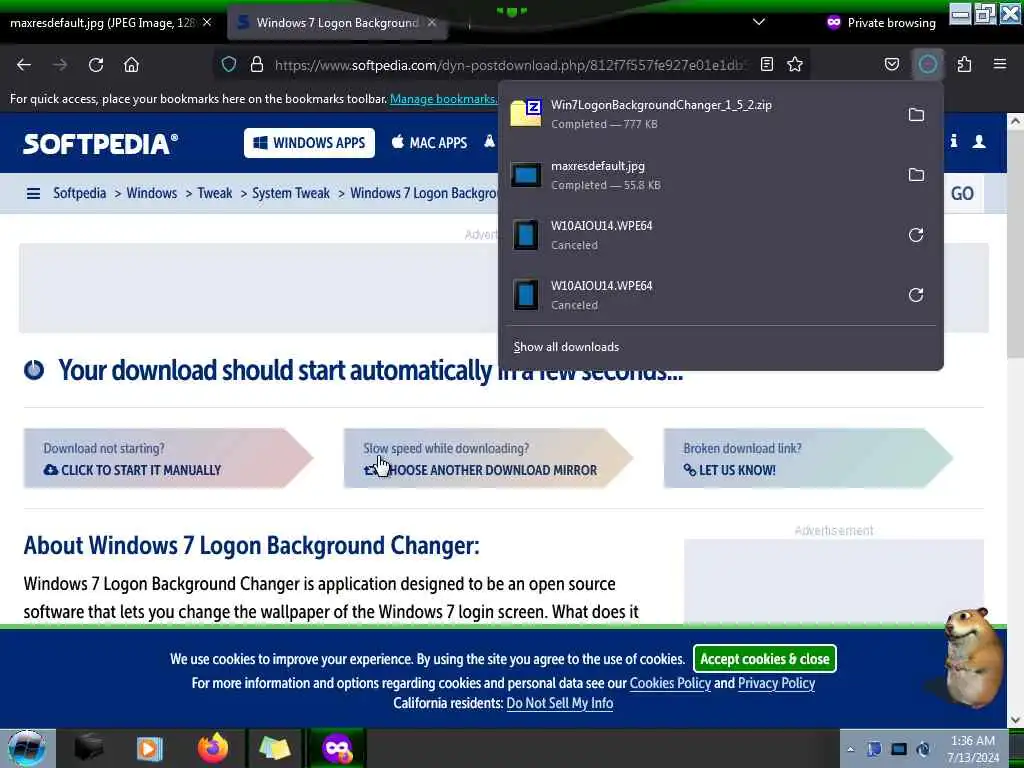Open the private browsing Firefox taskbar icon

[x=337, y=748]
